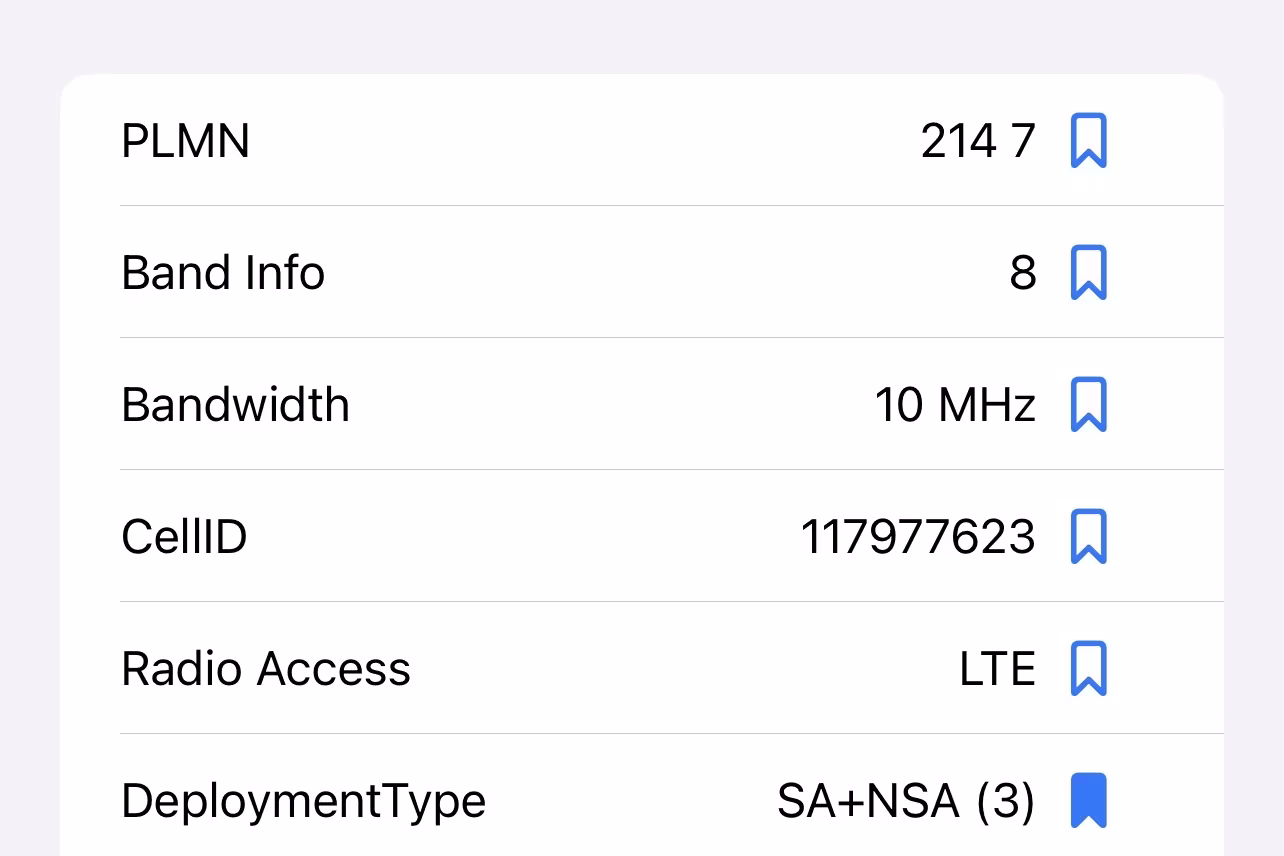
Task: Select the SA+NSA (3) deployment value
Action: point(906,801)
